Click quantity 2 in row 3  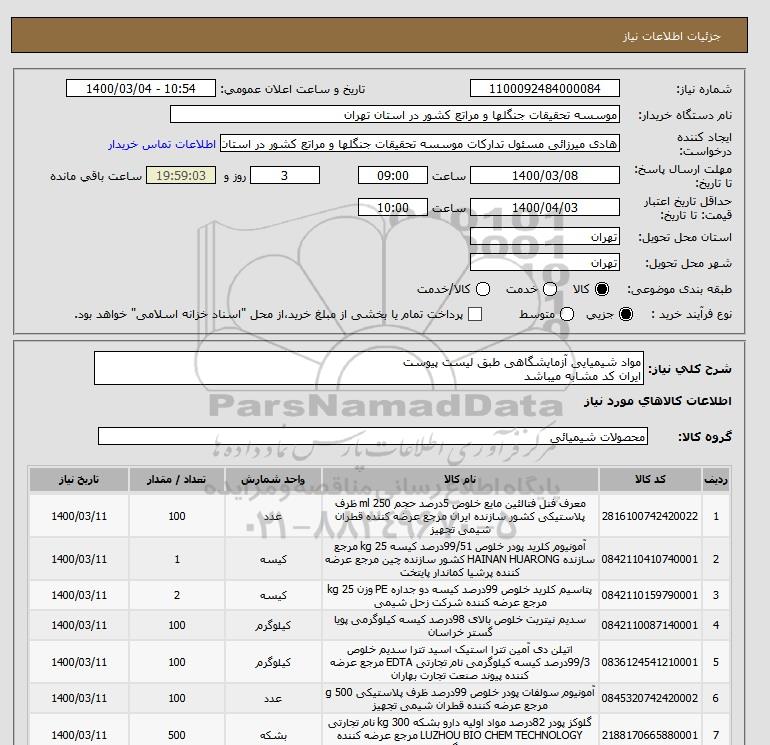tap(177, 595)
